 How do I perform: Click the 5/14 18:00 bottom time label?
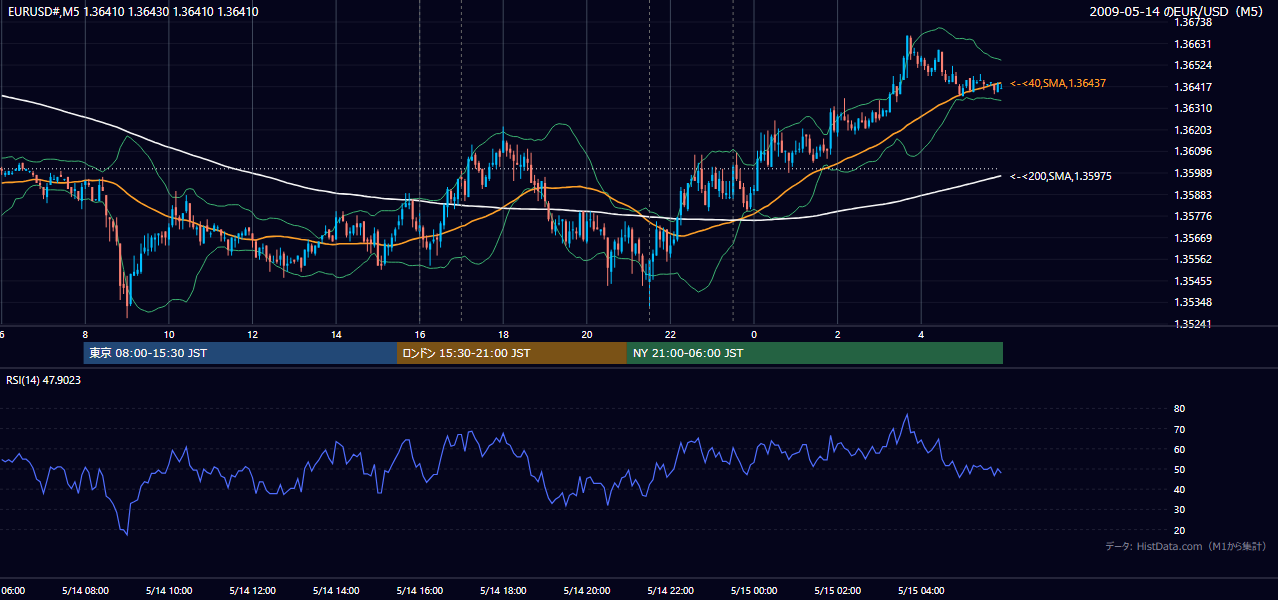pos(503,591)
